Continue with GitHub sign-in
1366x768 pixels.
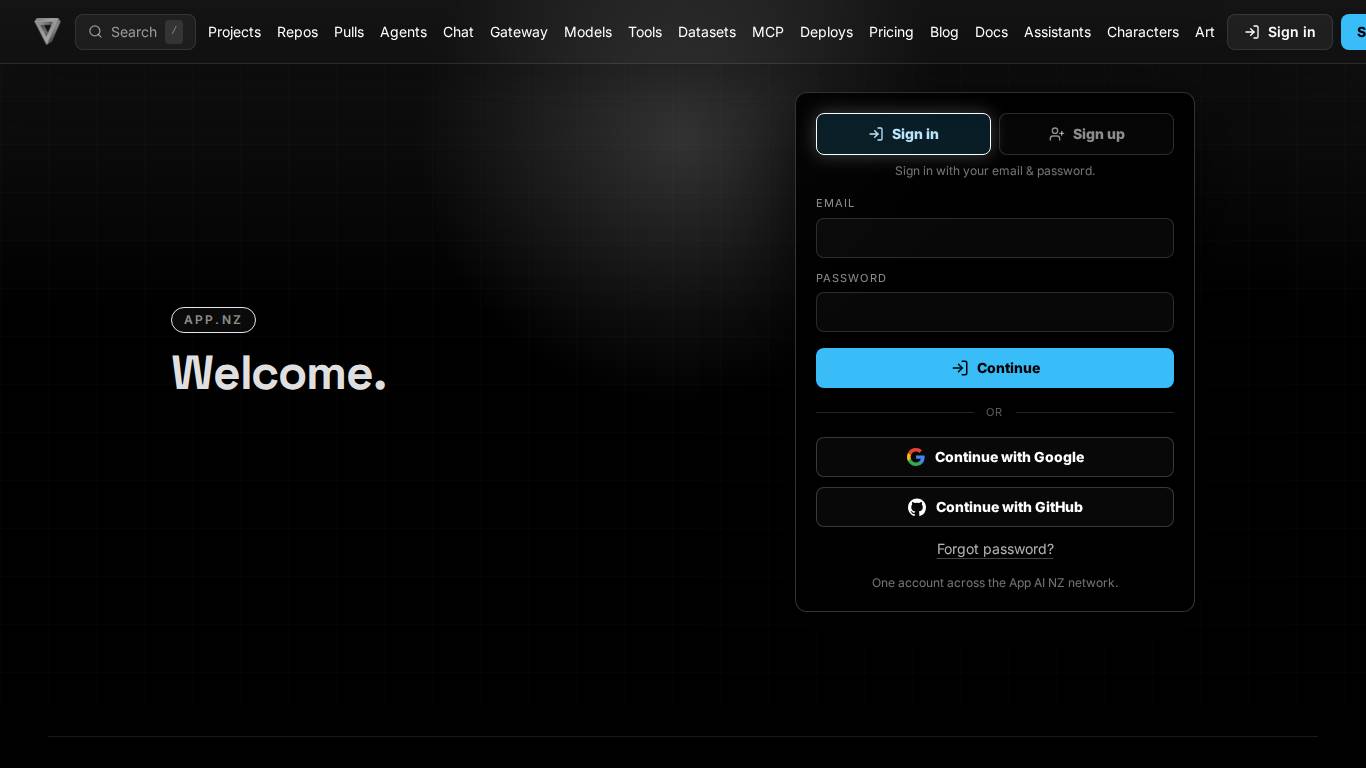(x=995, y=507)
